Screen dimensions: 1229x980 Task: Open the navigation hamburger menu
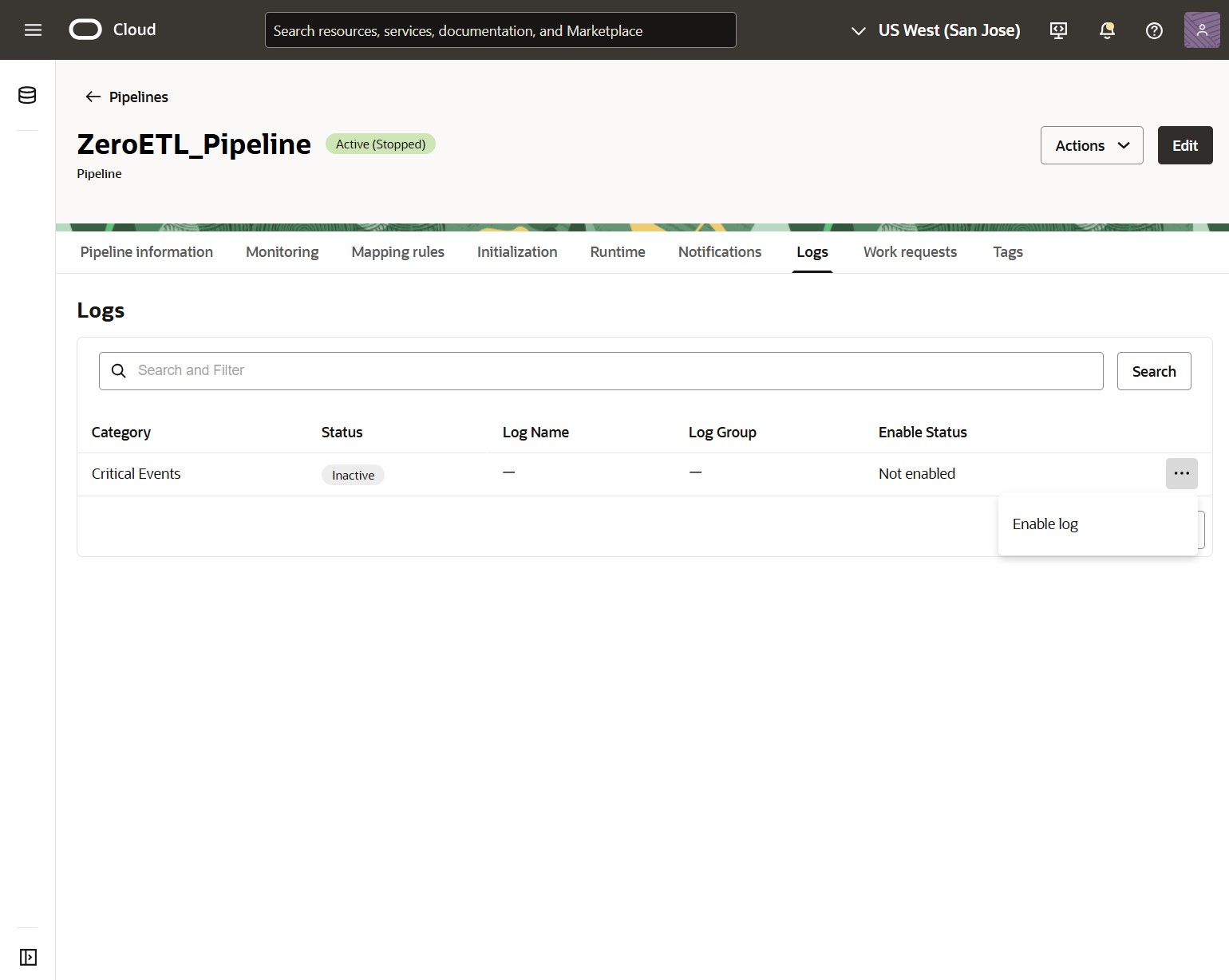(x=33, y=30)
